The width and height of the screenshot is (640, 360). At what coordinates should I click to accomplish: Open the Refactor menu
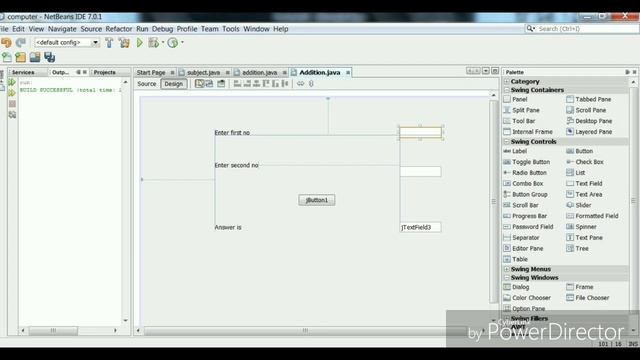(x=119, y=29)
